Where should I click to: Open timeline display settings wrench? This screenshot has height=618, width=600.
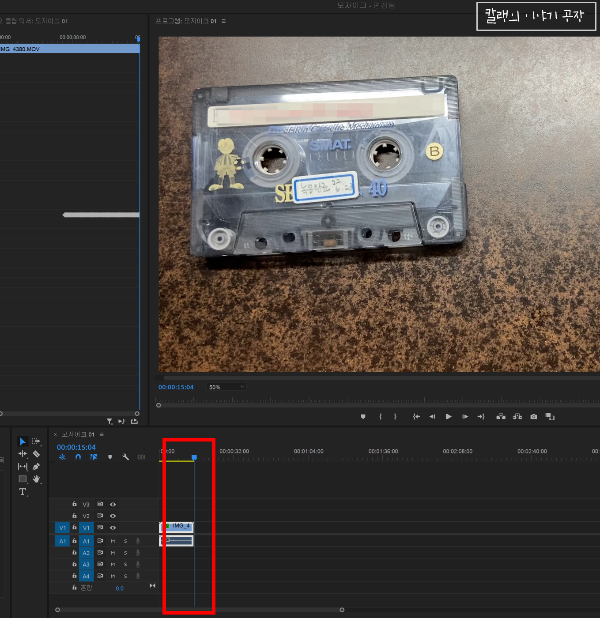(x=125, y=457)
